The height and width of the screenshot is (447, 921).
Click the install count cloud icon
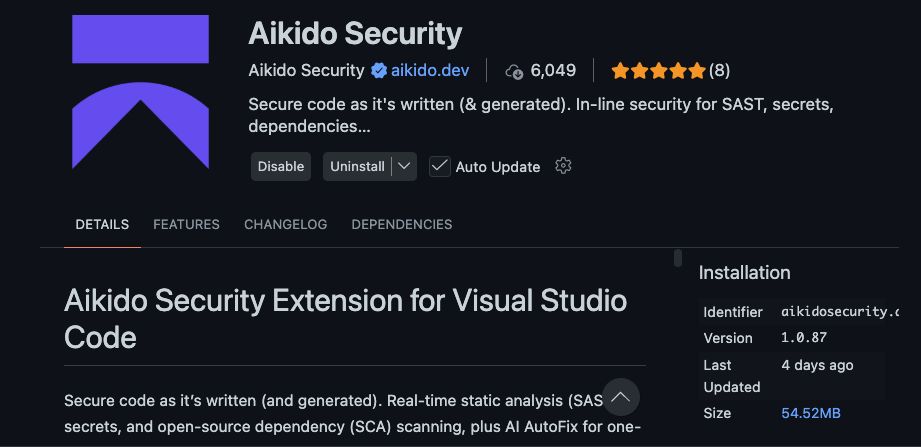click(x=515, y=70)
